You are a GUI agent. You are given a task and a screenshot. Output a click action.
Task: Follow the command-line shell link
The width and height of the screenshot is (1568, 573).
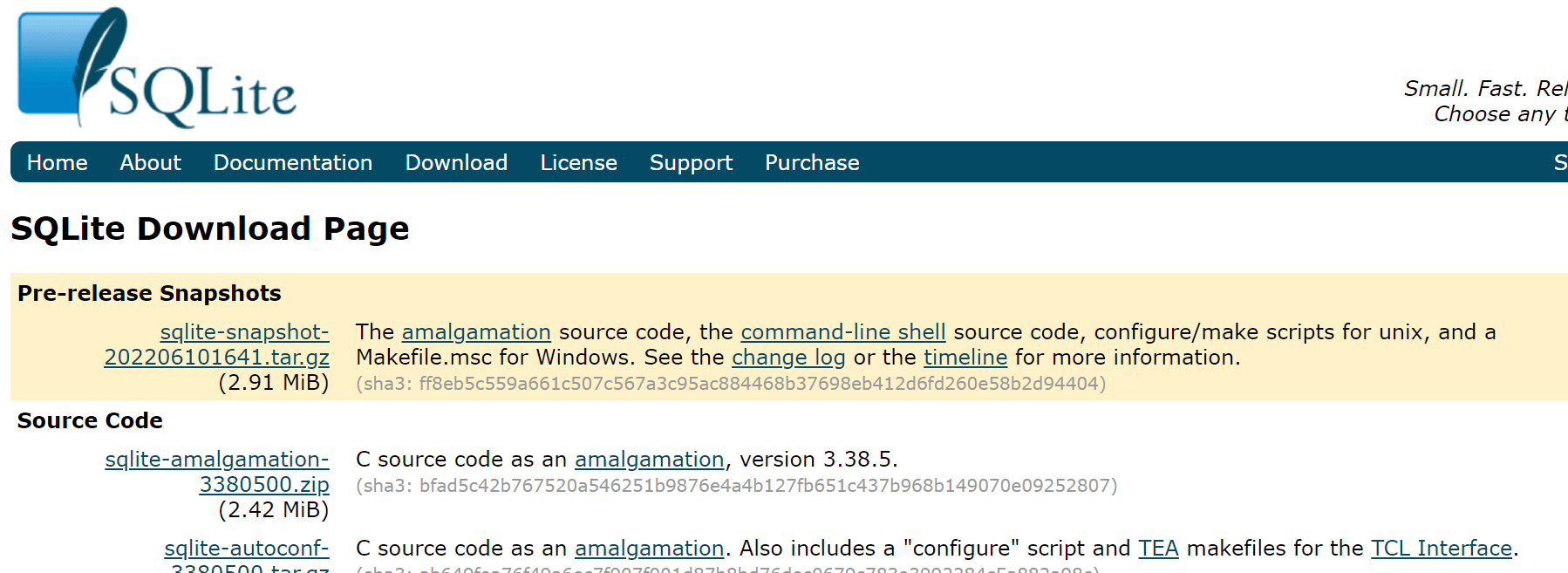tap(843, 332)
